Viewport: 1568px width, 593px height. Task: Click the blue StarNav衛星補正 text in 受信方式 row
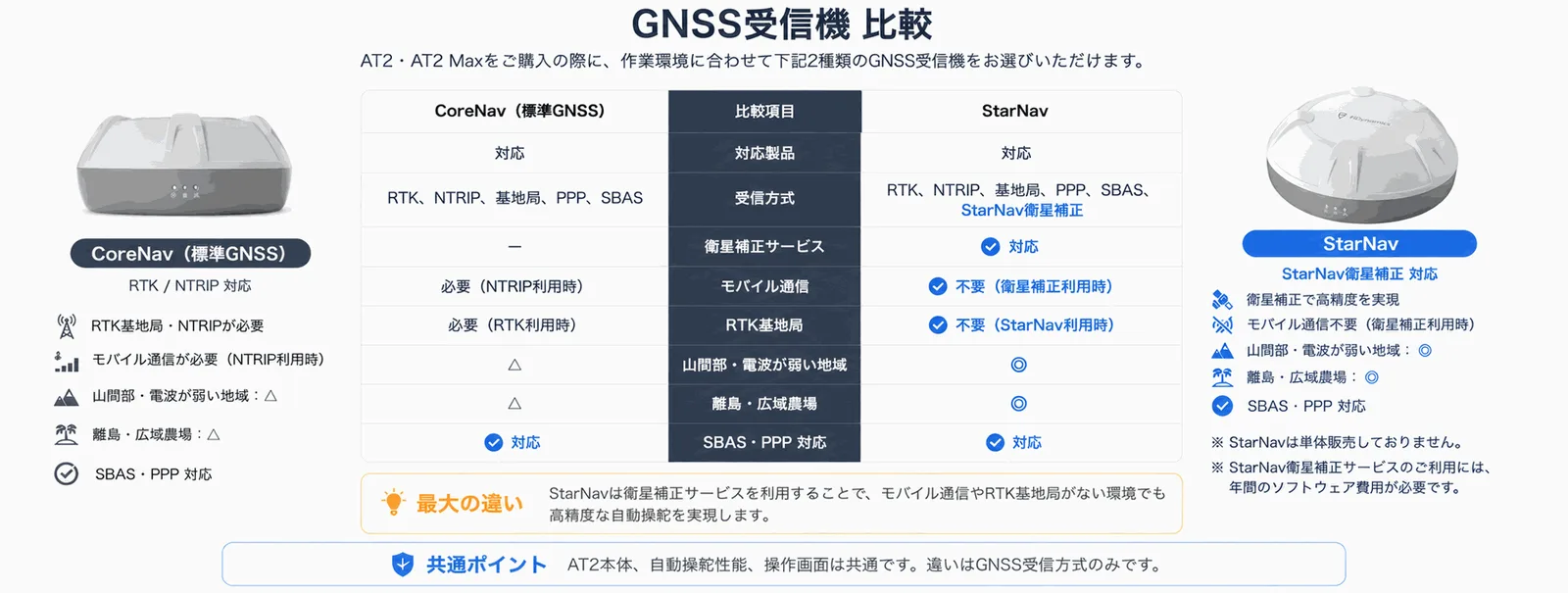pyautogui.click(x=1022, y=211)
